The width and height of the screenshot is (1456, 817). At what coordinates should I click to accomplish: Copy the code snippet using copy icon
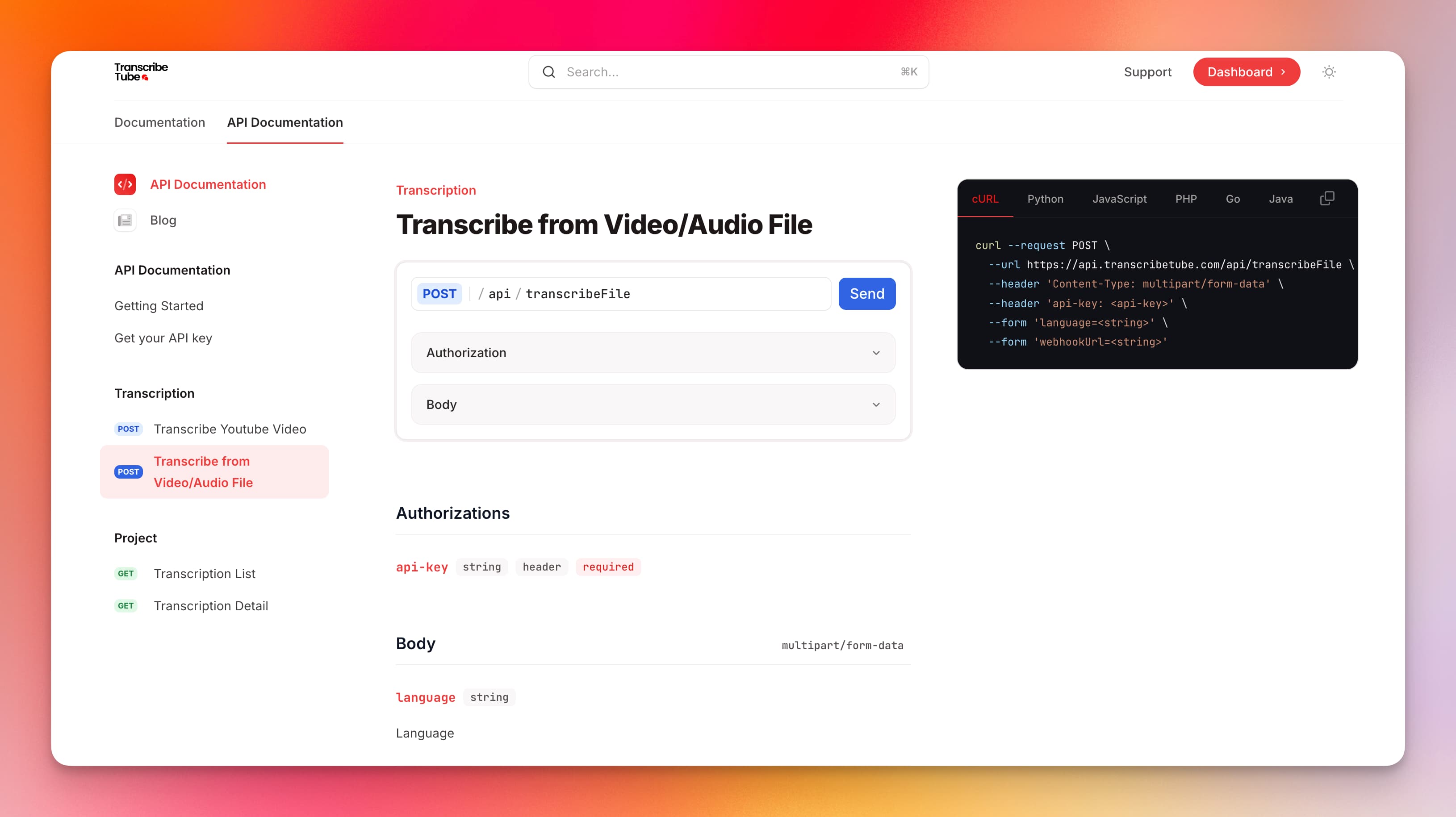click(1327, 198)
